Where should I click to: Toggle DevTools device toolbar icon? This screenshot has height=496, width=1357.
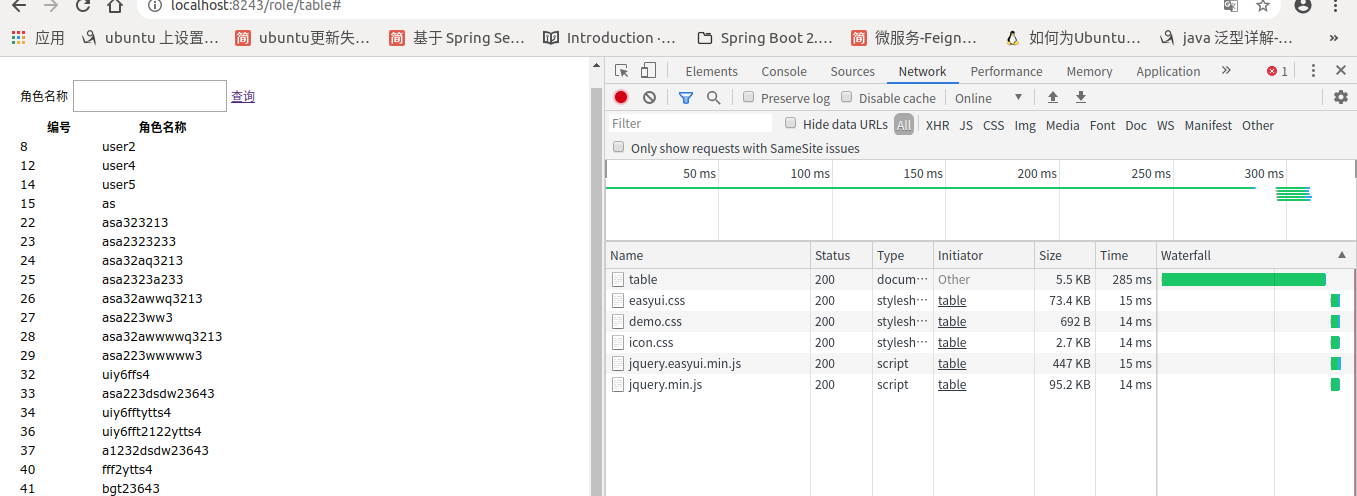[648, 71]
